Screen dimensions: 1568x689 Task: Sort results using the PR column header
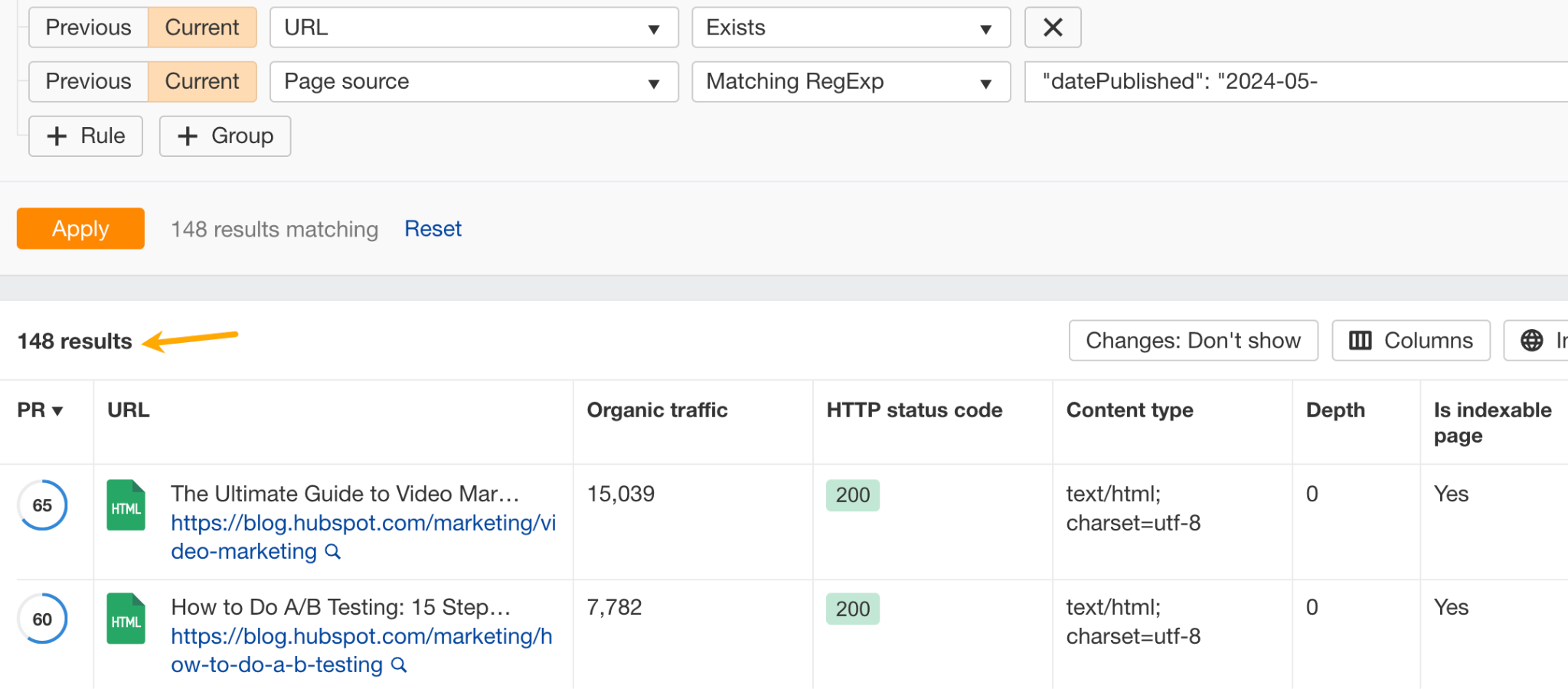pos(38,410)
